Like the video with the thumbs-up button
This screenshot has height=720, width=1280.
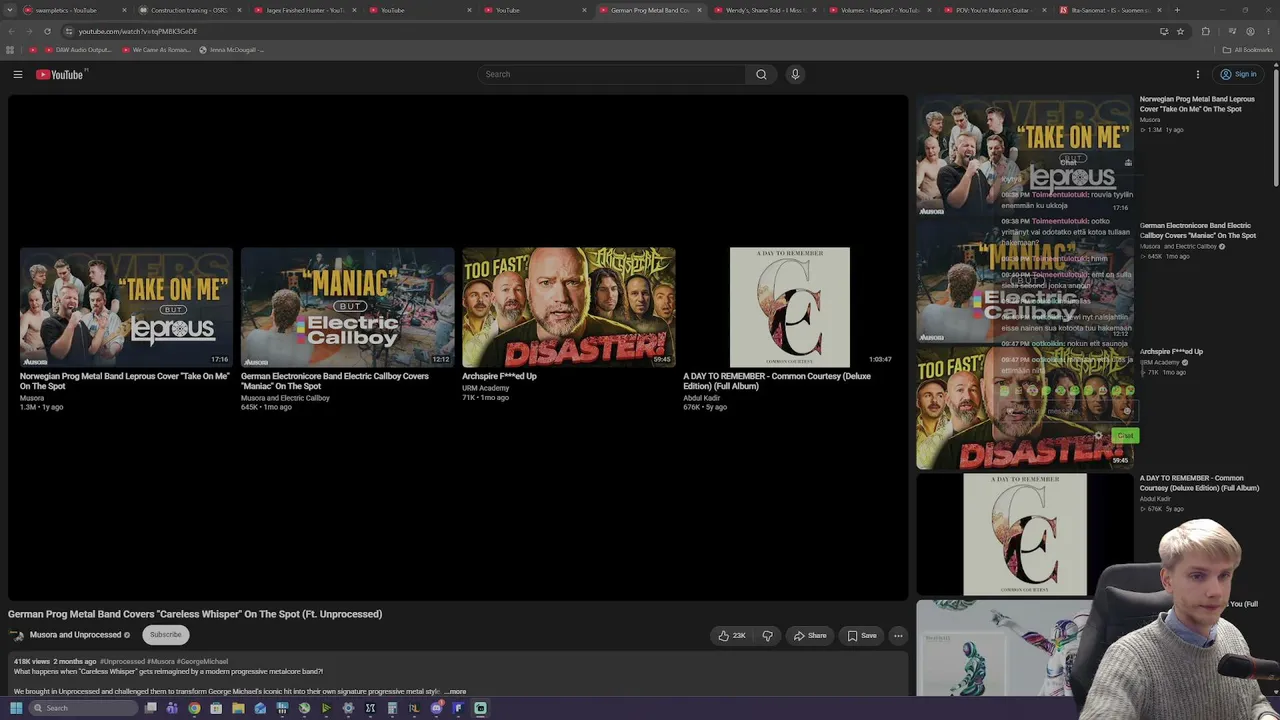(x=732, y=635)
